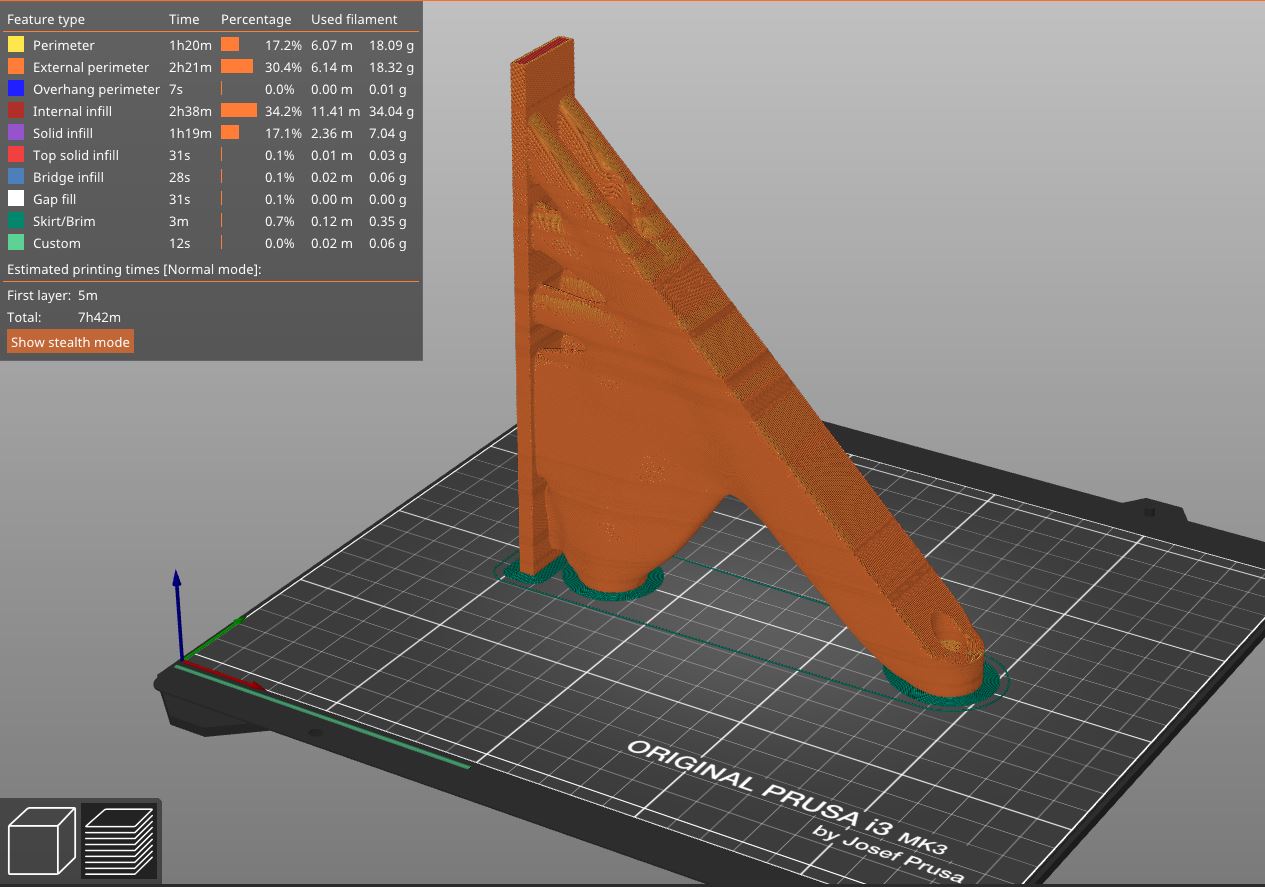
Task: Click the Used filament column header
Action: pos(352,19)
